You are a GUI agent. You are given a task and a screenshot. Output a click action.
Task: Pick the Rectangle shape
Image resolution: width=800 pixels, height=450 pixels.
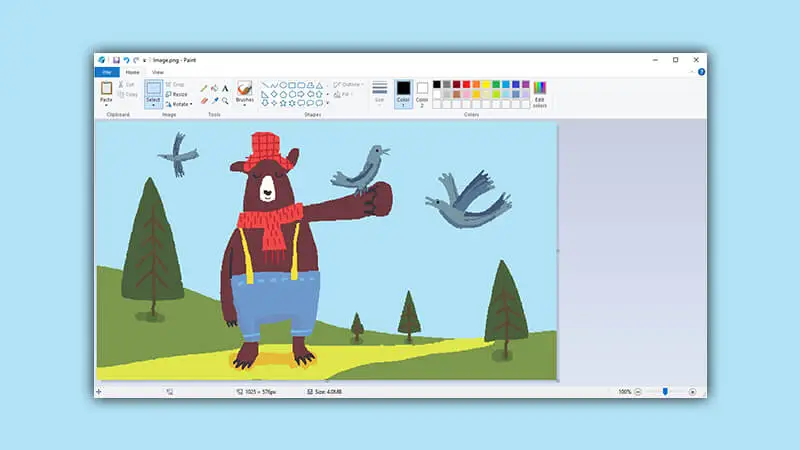[x=292, y=84]
